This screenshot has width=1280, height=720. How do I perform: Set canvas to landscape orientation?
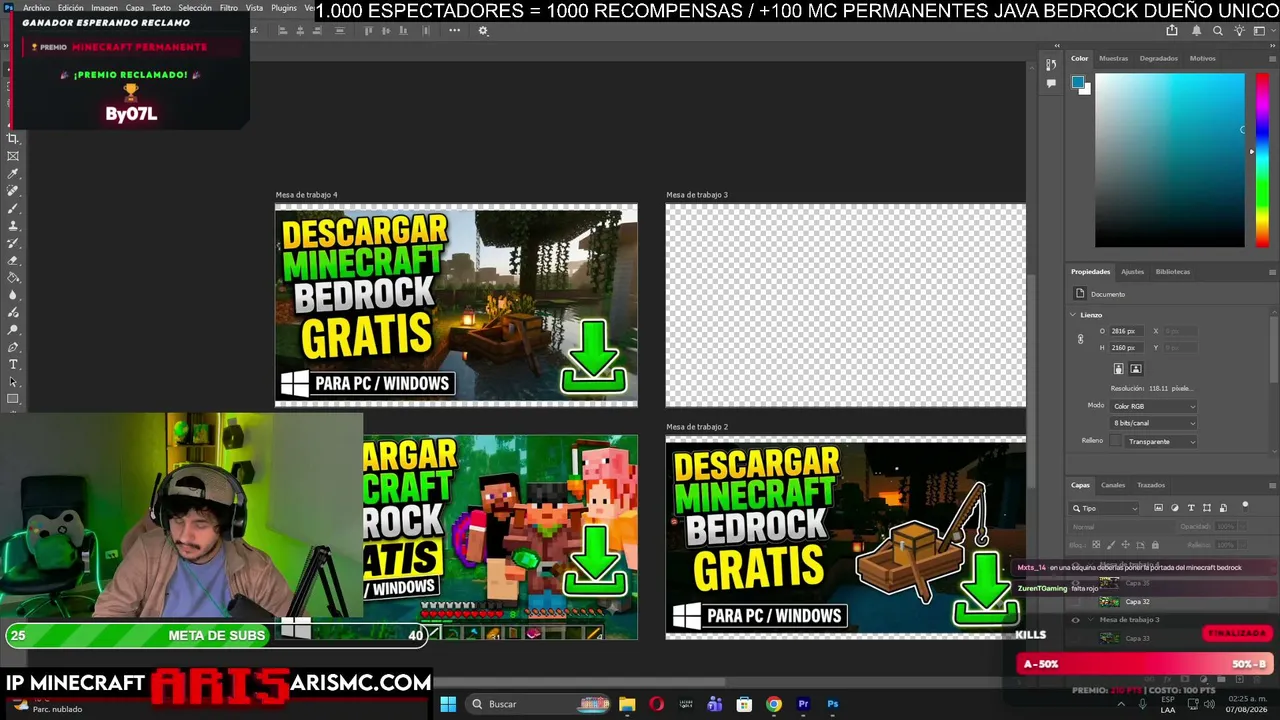pyautogui.click(x=1136, y=369)
